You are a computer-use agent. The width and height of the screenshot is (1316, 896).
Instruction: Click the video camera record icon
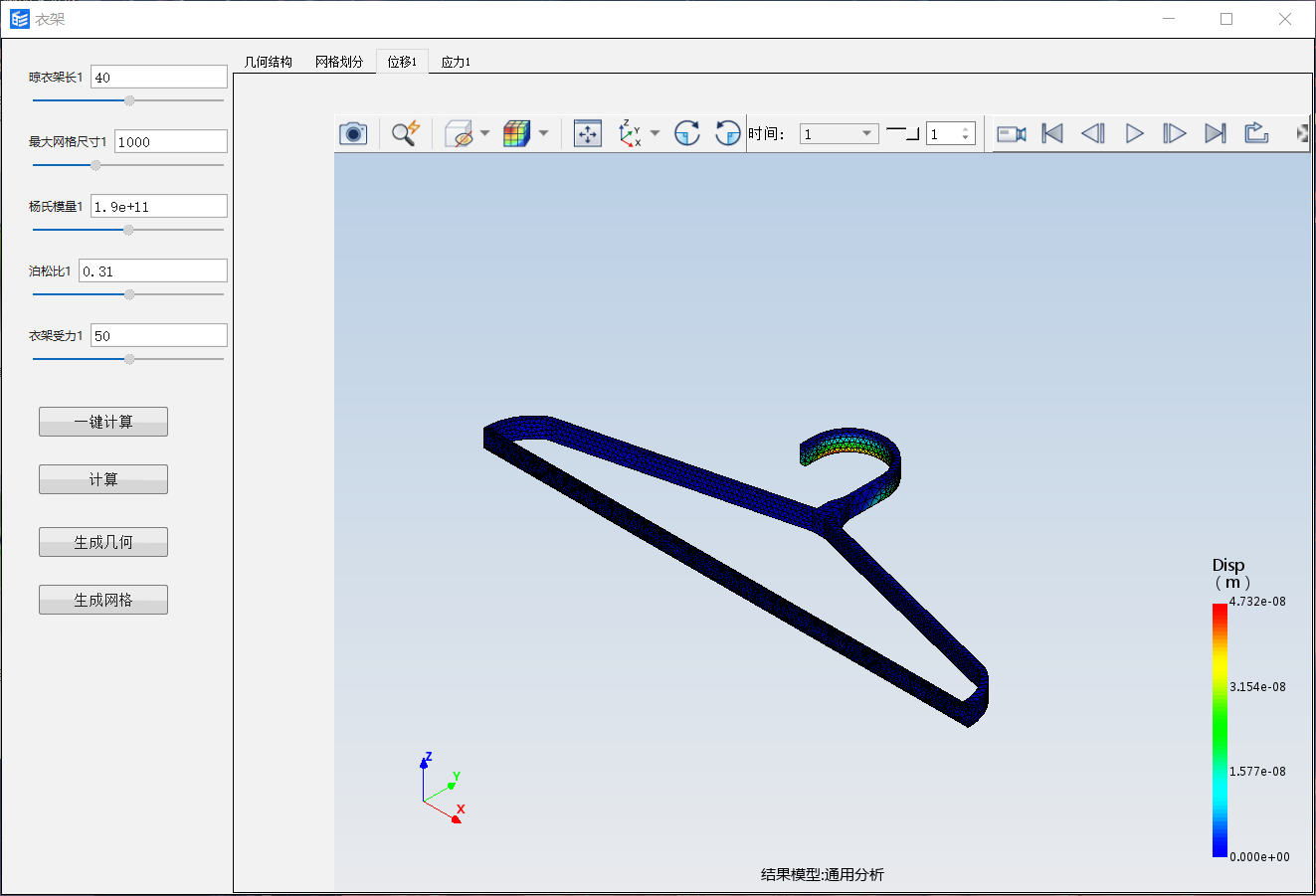1012,133
